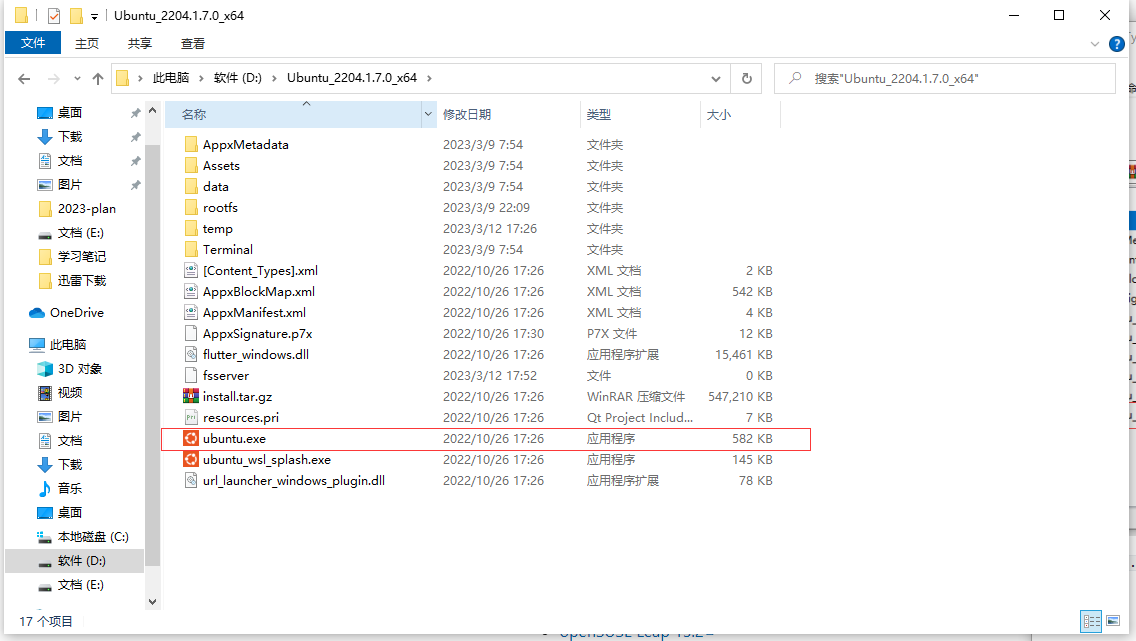Select the fsserver file name
The image size is (1136, 641).
tap(226, 375)
